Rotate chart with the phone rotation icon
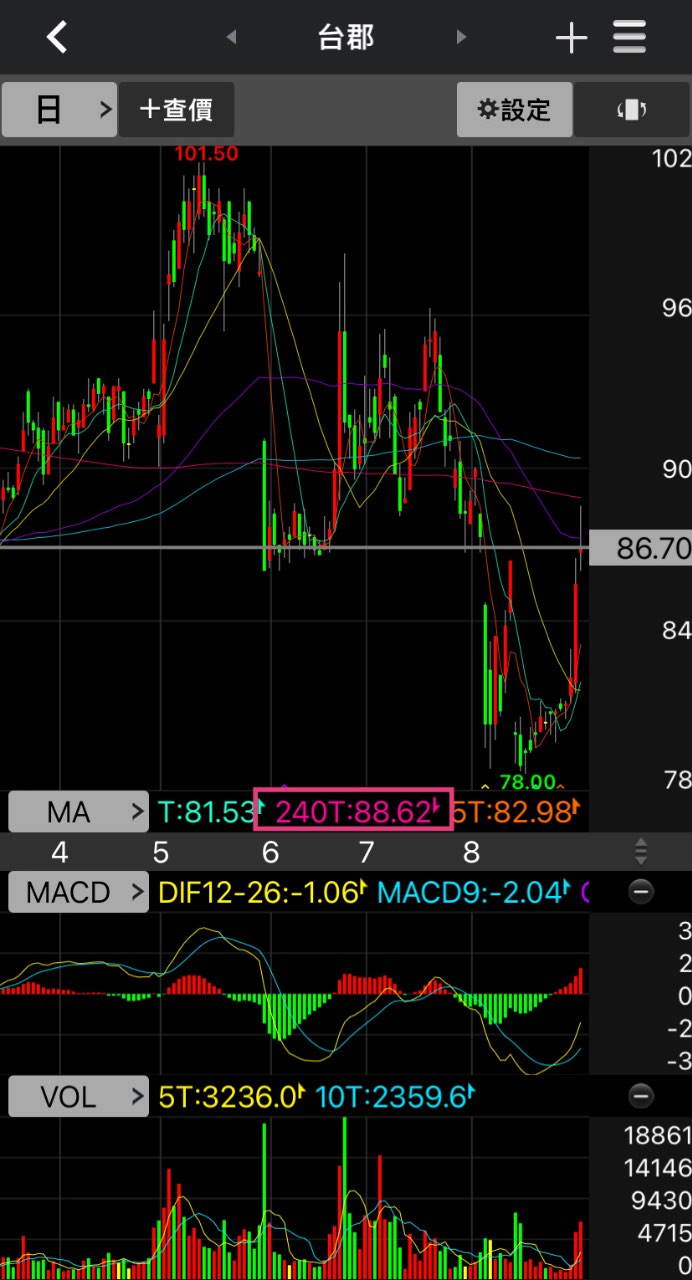Image resolution: width=692 pixels, height=1280 pixels. click(x=631, y=109)
